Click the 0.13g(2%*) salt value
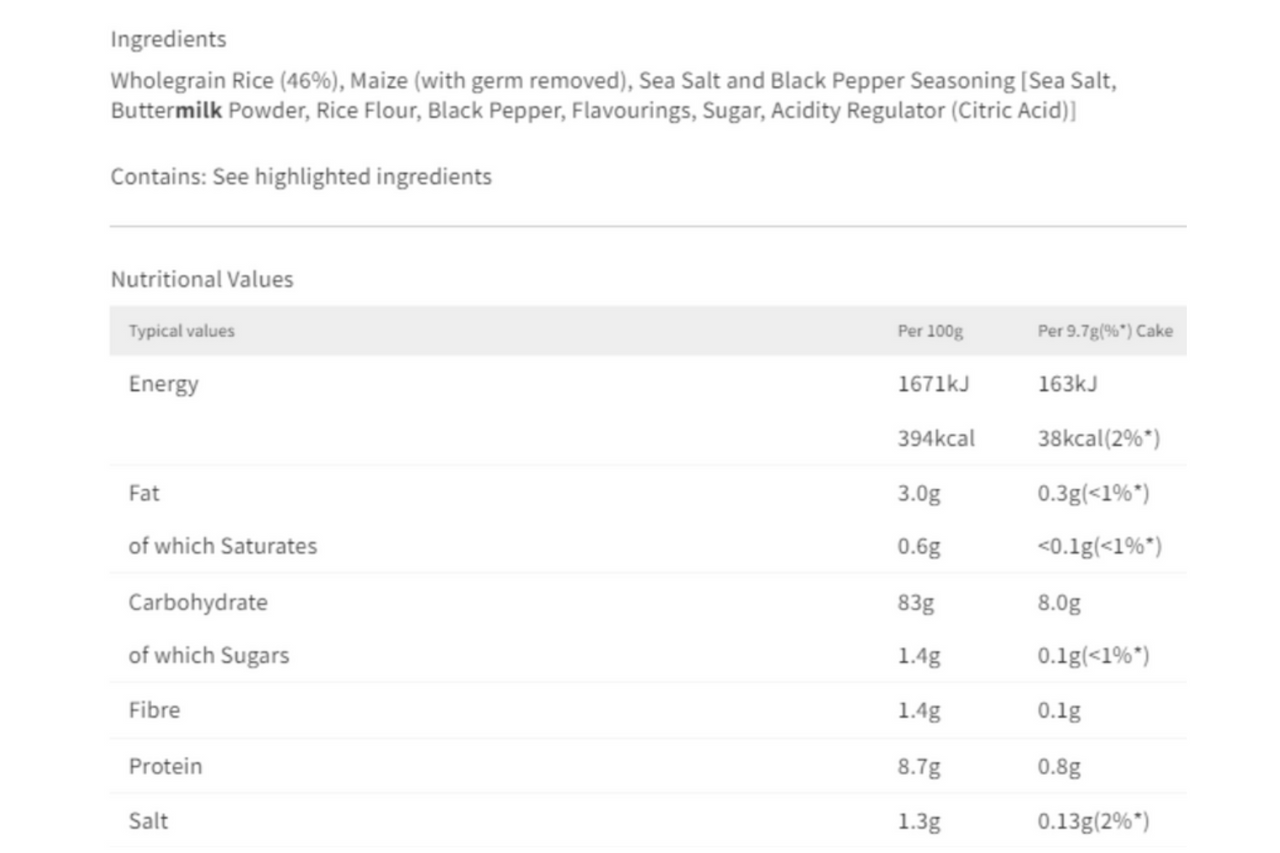1280x853 pixels. (1093, 821)
